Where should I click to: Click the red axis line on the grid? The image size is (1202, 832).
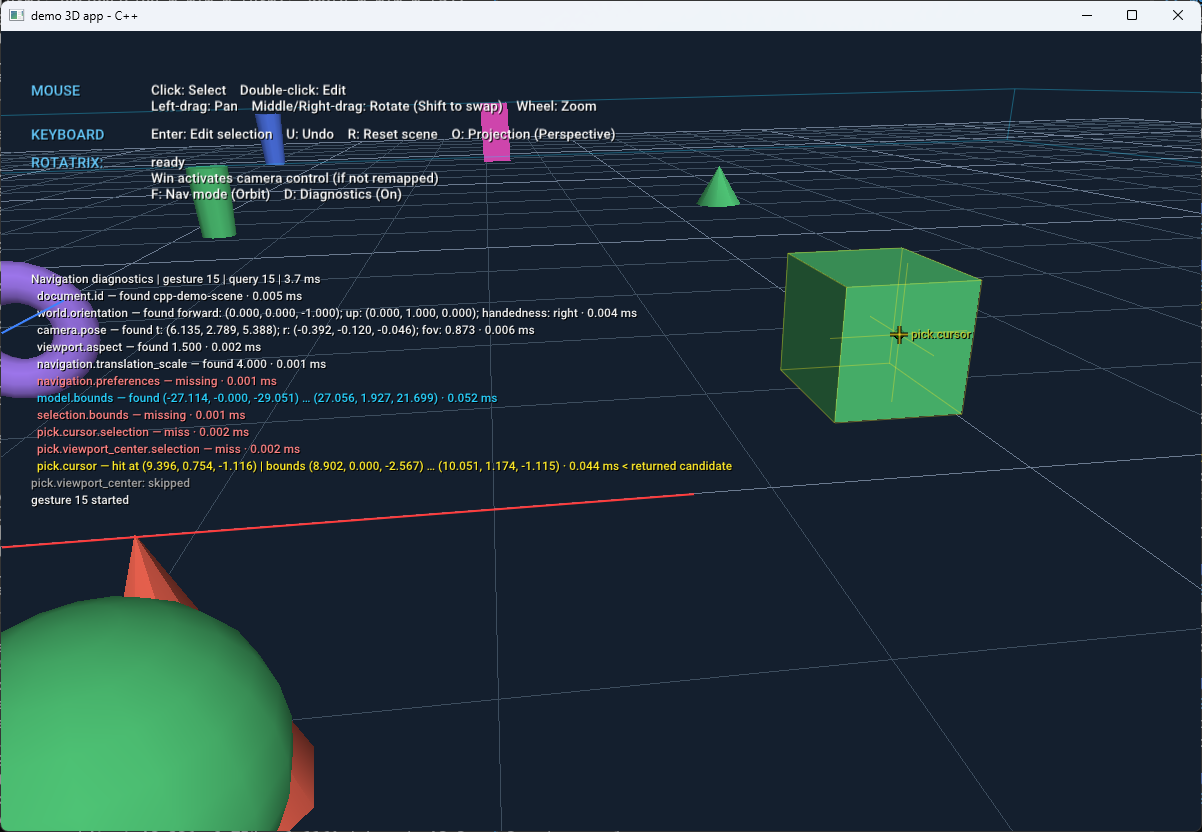point(346,520)
